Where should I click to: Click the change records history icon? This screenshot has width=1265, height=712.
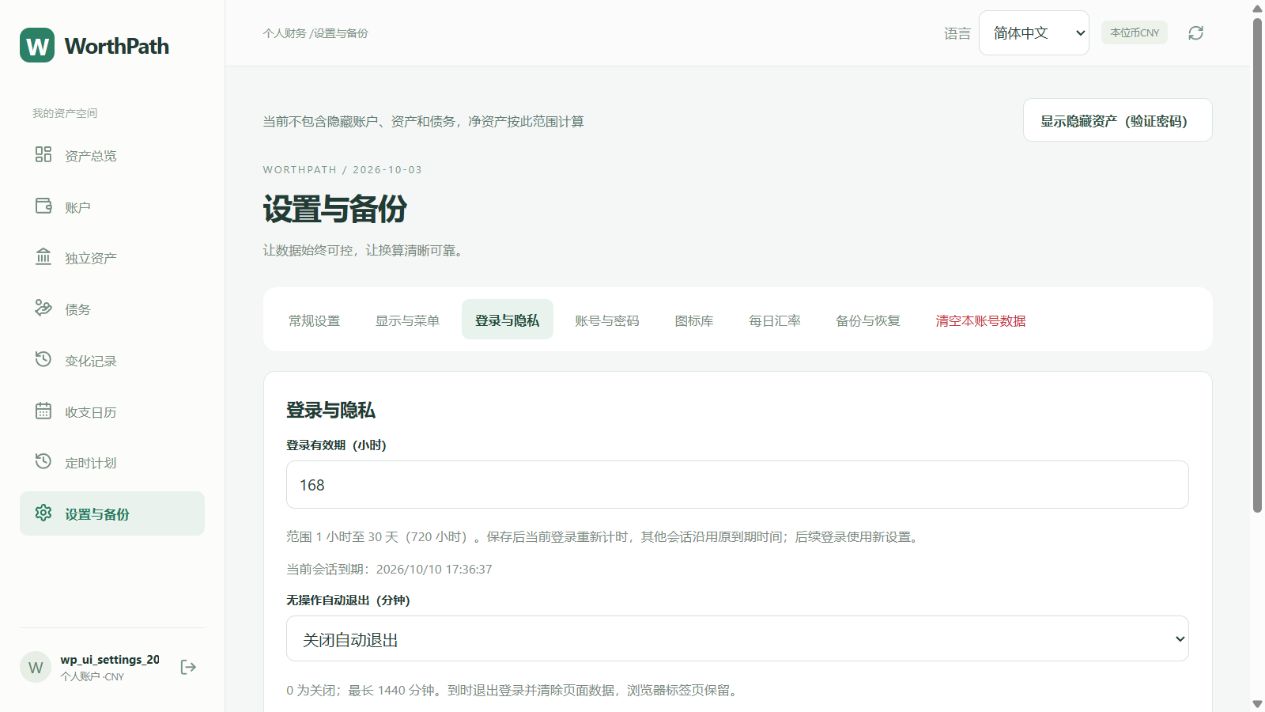click(x=43, y=359)
